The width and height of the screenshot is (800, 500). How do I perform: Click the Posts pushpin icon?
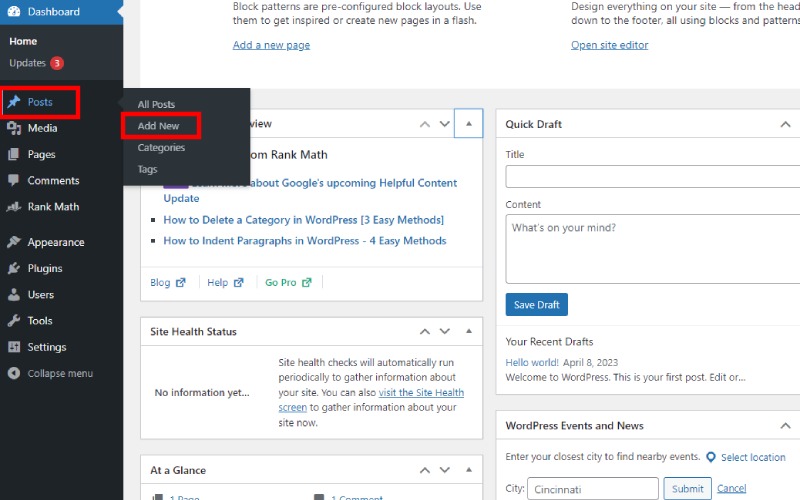coord(14,102)
